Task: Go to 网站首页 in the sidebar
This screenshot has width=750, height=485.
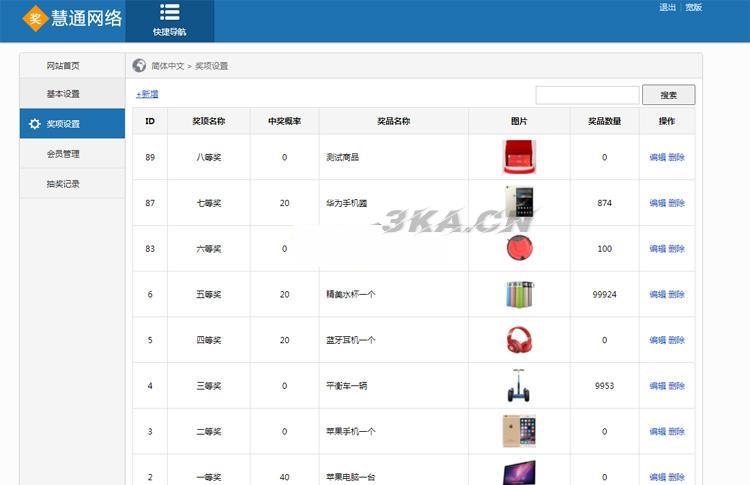Action: coord(63,66)
